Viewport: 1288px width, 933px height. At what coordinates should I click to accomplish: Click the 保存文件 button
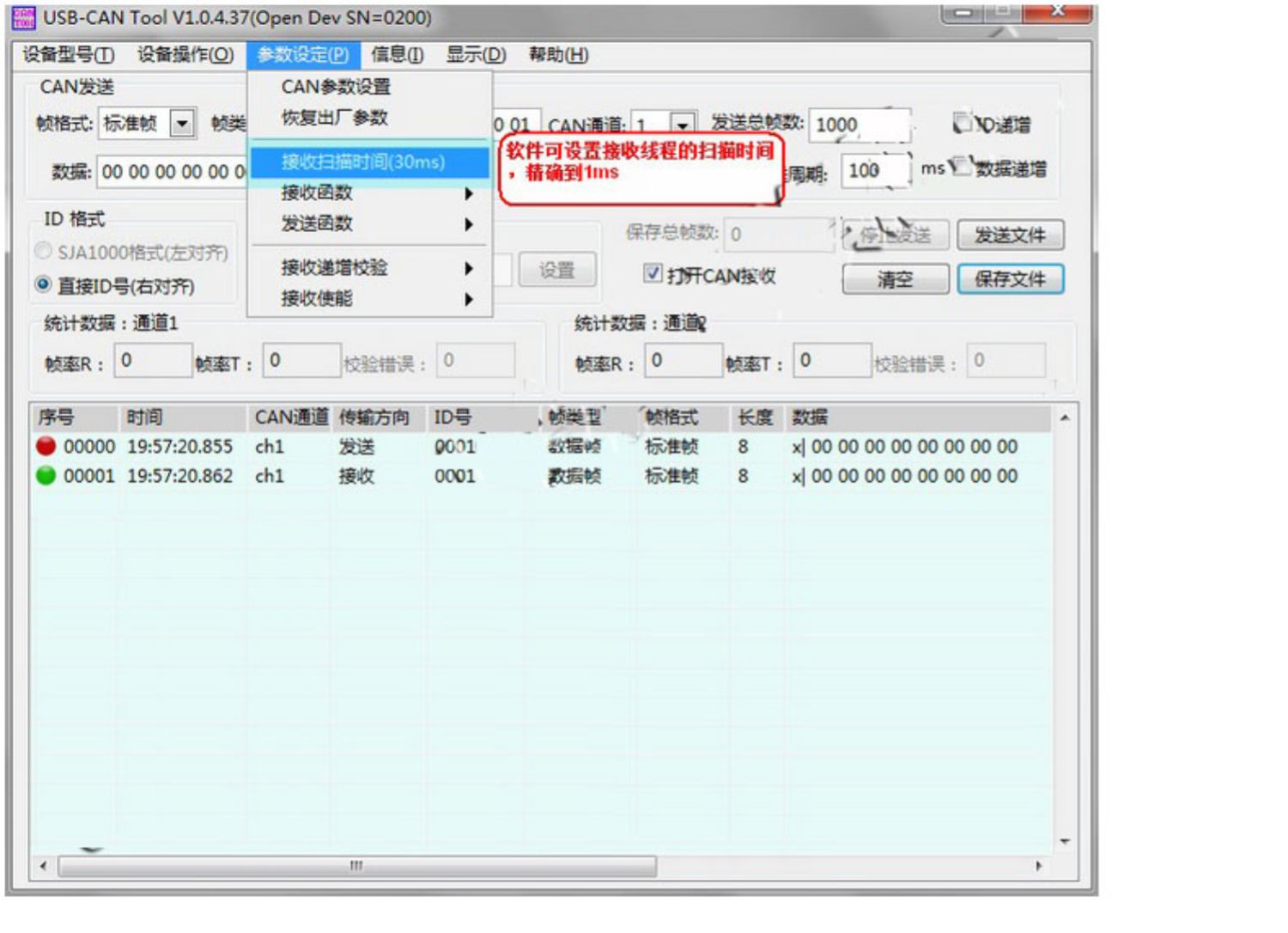pos(1011,279)
